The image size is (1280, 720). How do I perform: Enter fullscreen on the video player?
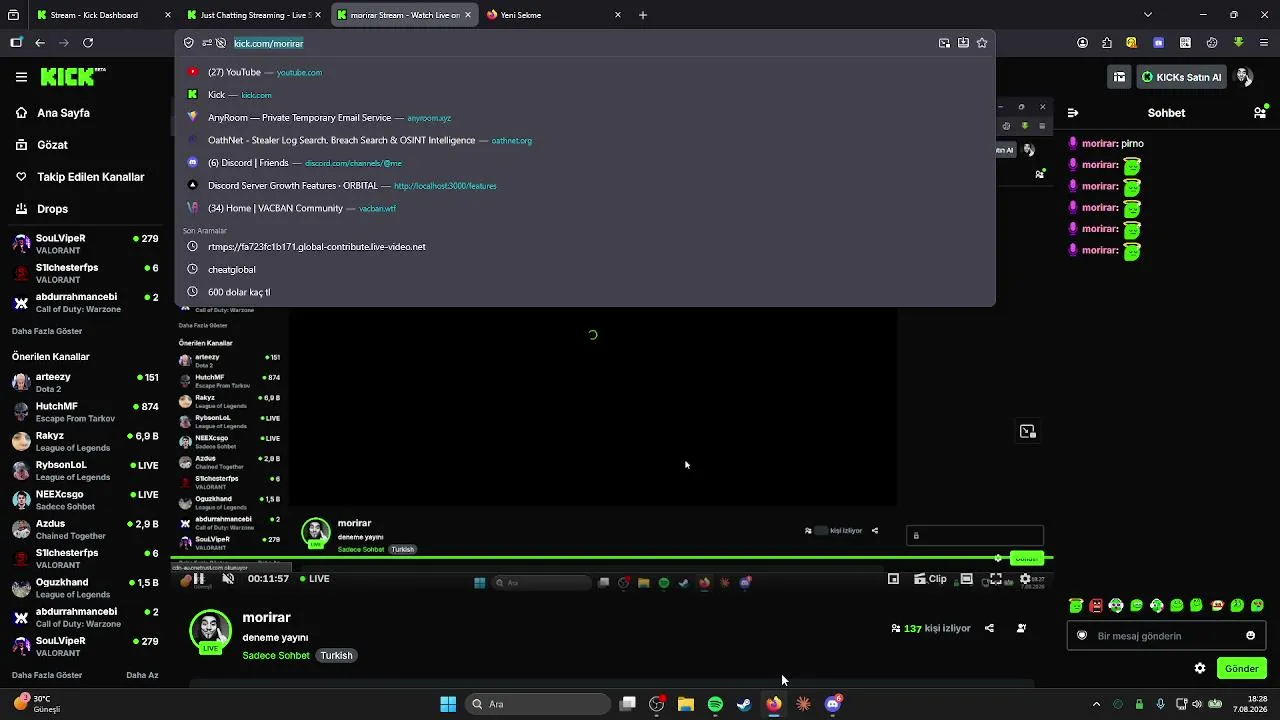pyautogui.click(x=996, y=579)
